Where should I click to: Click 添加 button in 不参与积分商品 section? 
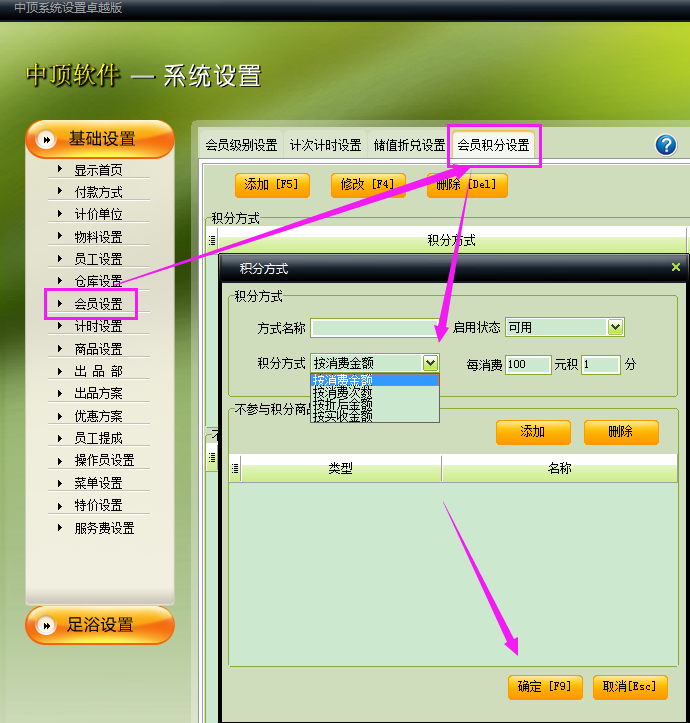click(x=533, y=432)
